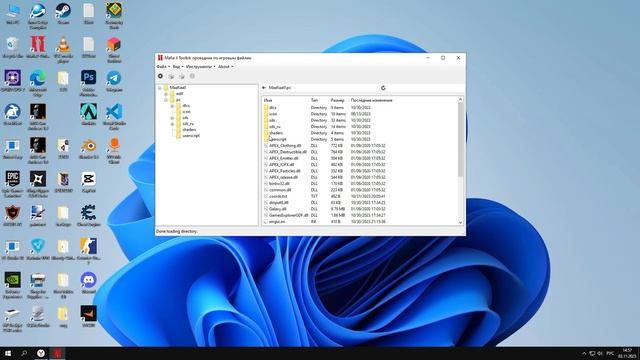This screenshot has height=360, width=640.
Task: Show hidden tray icons chevron
Action: [x=584, y=353]
